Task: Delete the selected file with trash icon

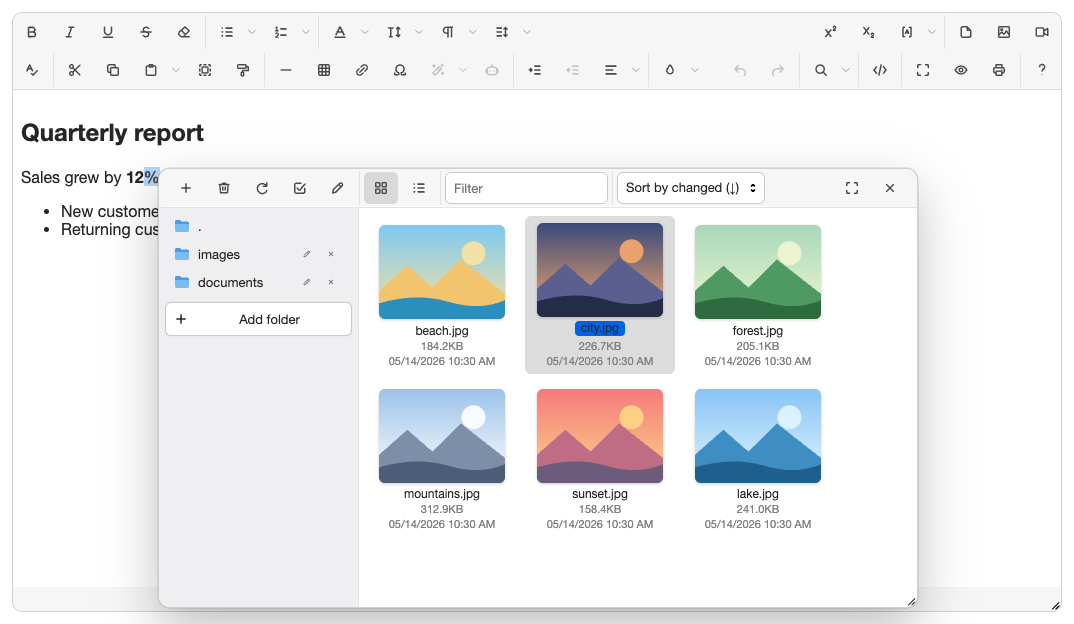Action: (224, 188)
